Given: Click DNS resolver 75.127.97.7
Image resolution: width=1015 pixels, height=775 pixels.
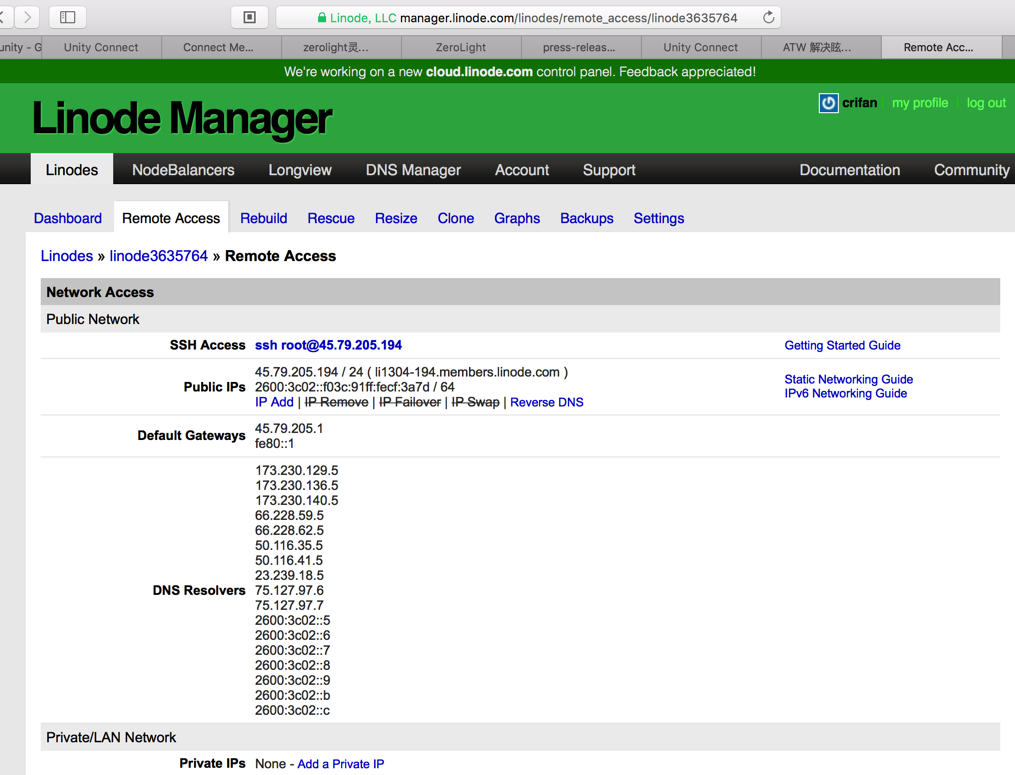Looking at the screenshot, I should click(x=289, y=605).
